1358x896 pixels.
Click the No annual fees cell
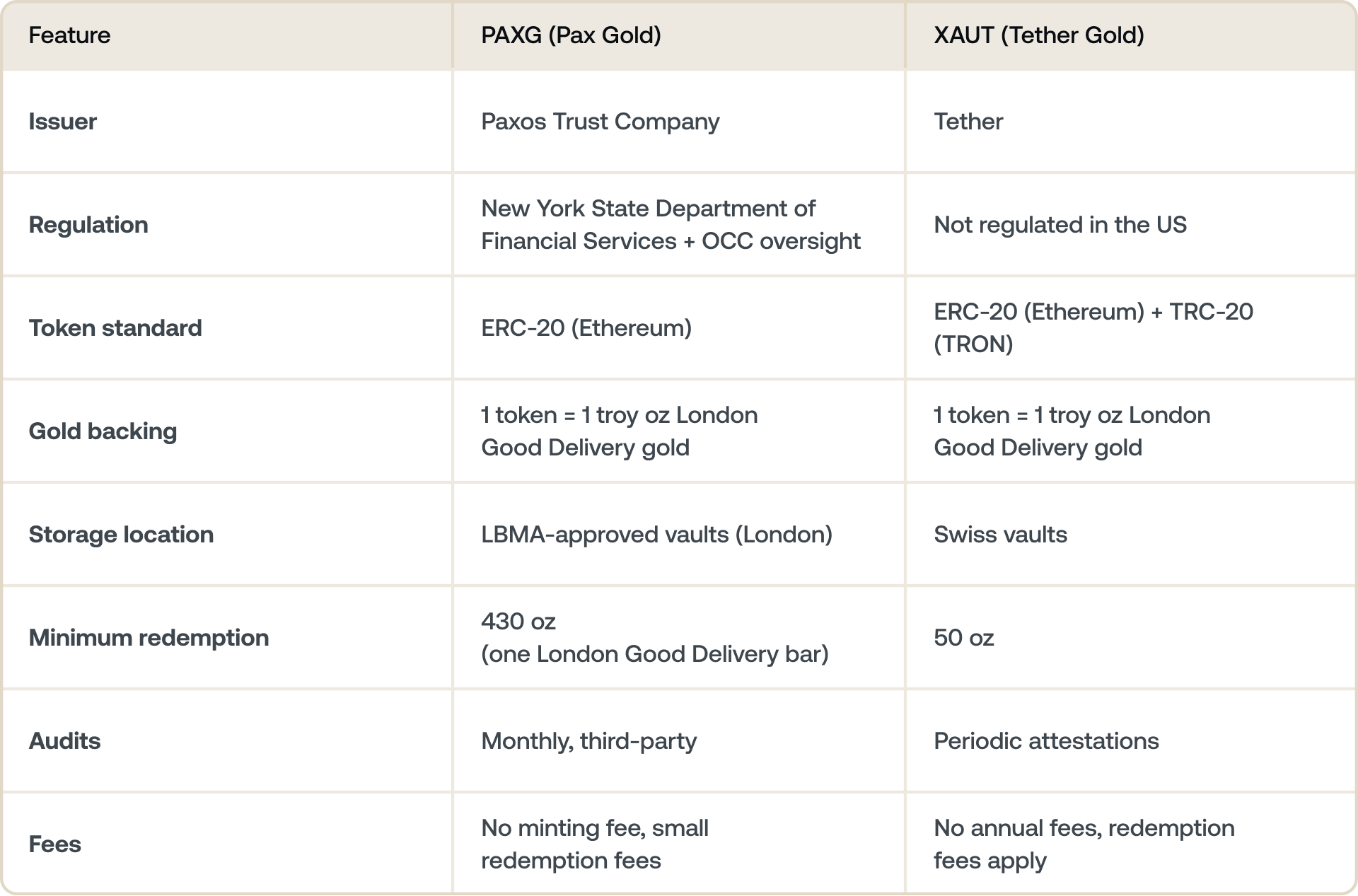tap(1084, 844)
